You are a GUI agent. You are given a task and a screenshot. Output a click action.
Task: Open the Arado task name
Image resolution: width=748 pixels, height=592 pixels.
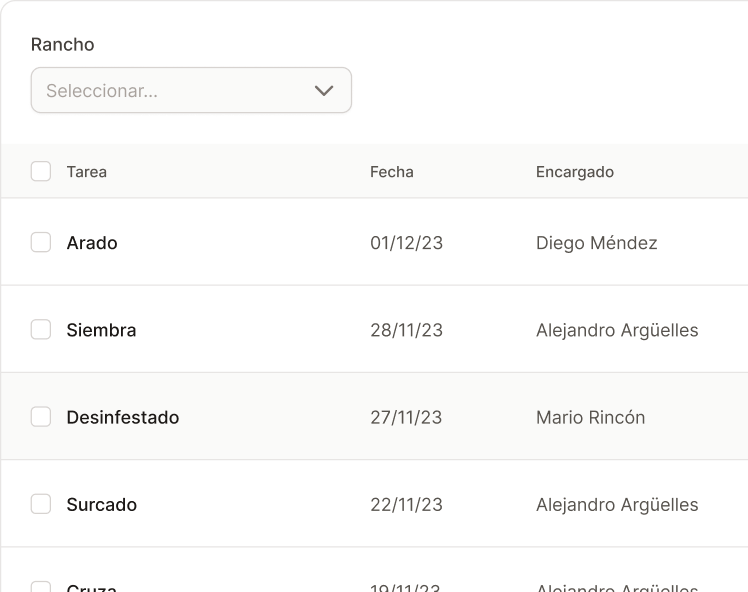pos(92,243)
